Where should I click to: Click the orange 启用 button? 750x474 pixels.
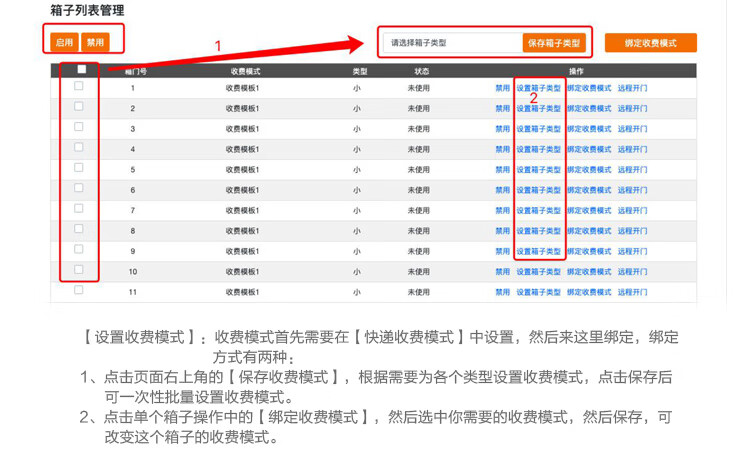(x=65, y=43)
